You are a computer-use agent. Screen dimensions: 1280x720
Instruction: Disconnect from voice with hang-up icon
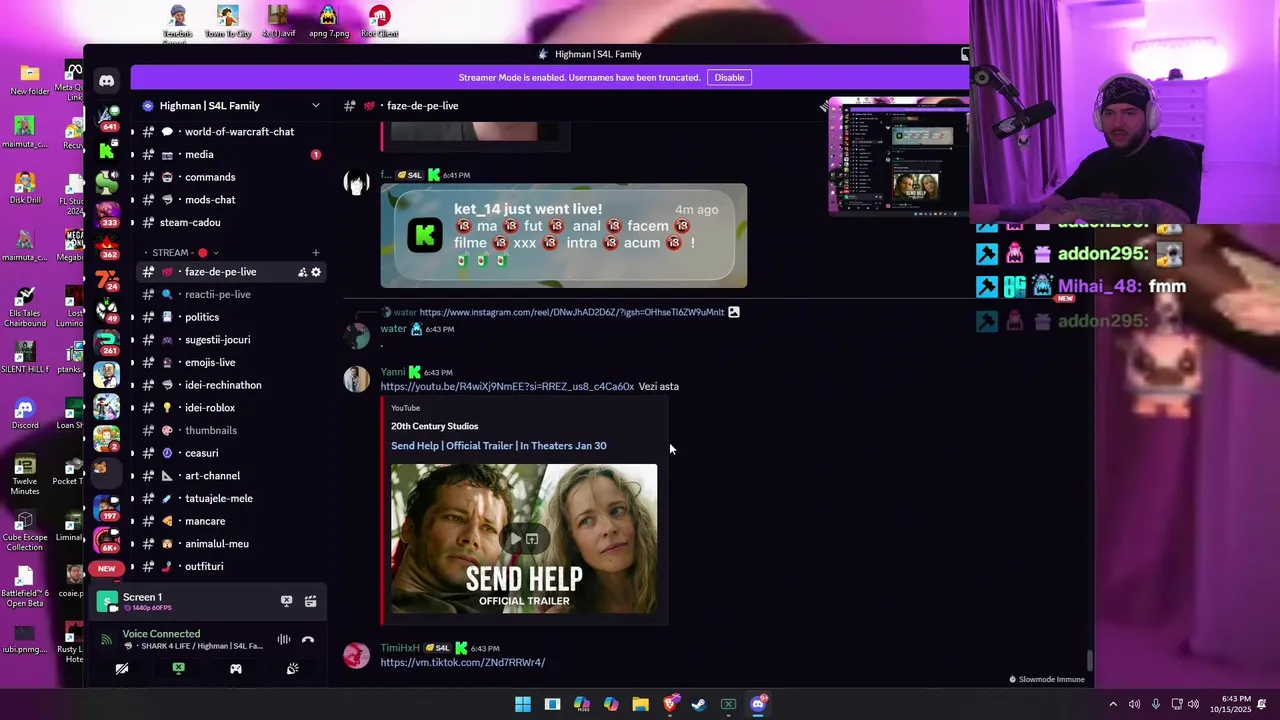(x=308, y=639)
